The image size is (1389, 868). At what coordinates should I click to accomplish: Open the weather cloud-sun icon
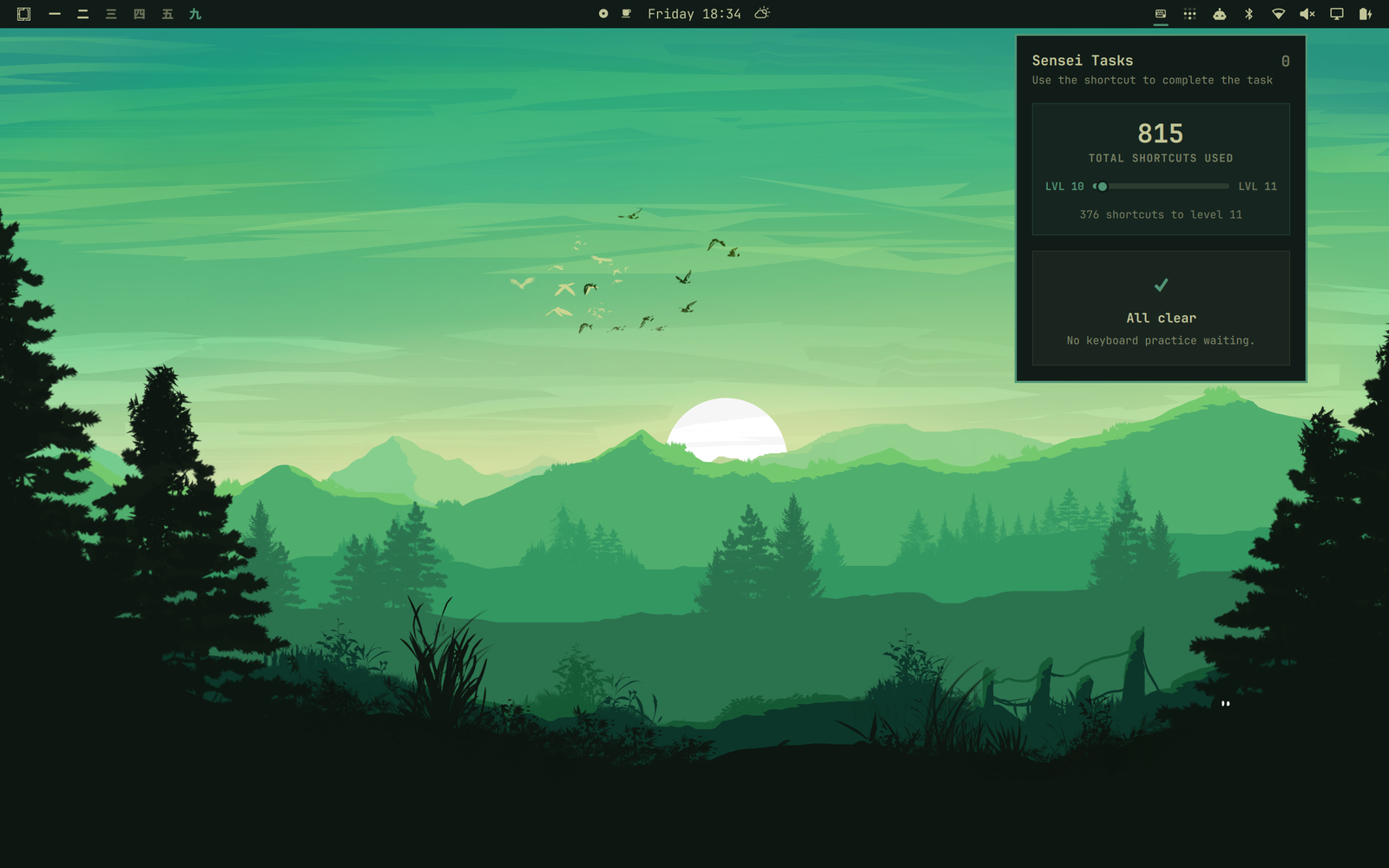(762, 13)
